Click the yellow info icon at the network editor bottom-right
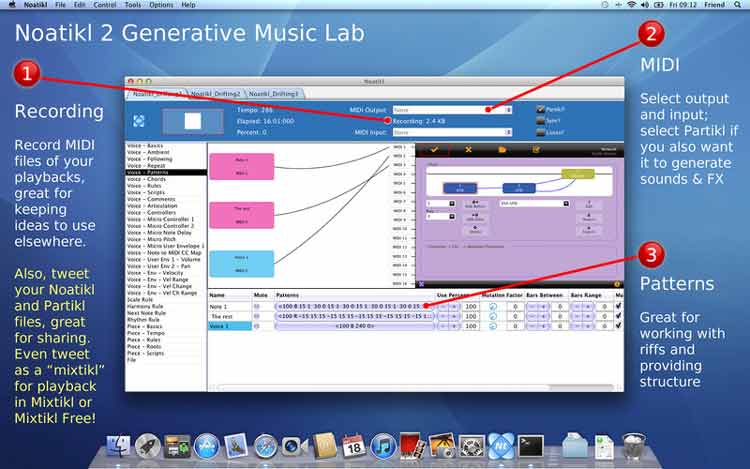The width and height of the screenshot is (750, 469). tap(617, 284)
